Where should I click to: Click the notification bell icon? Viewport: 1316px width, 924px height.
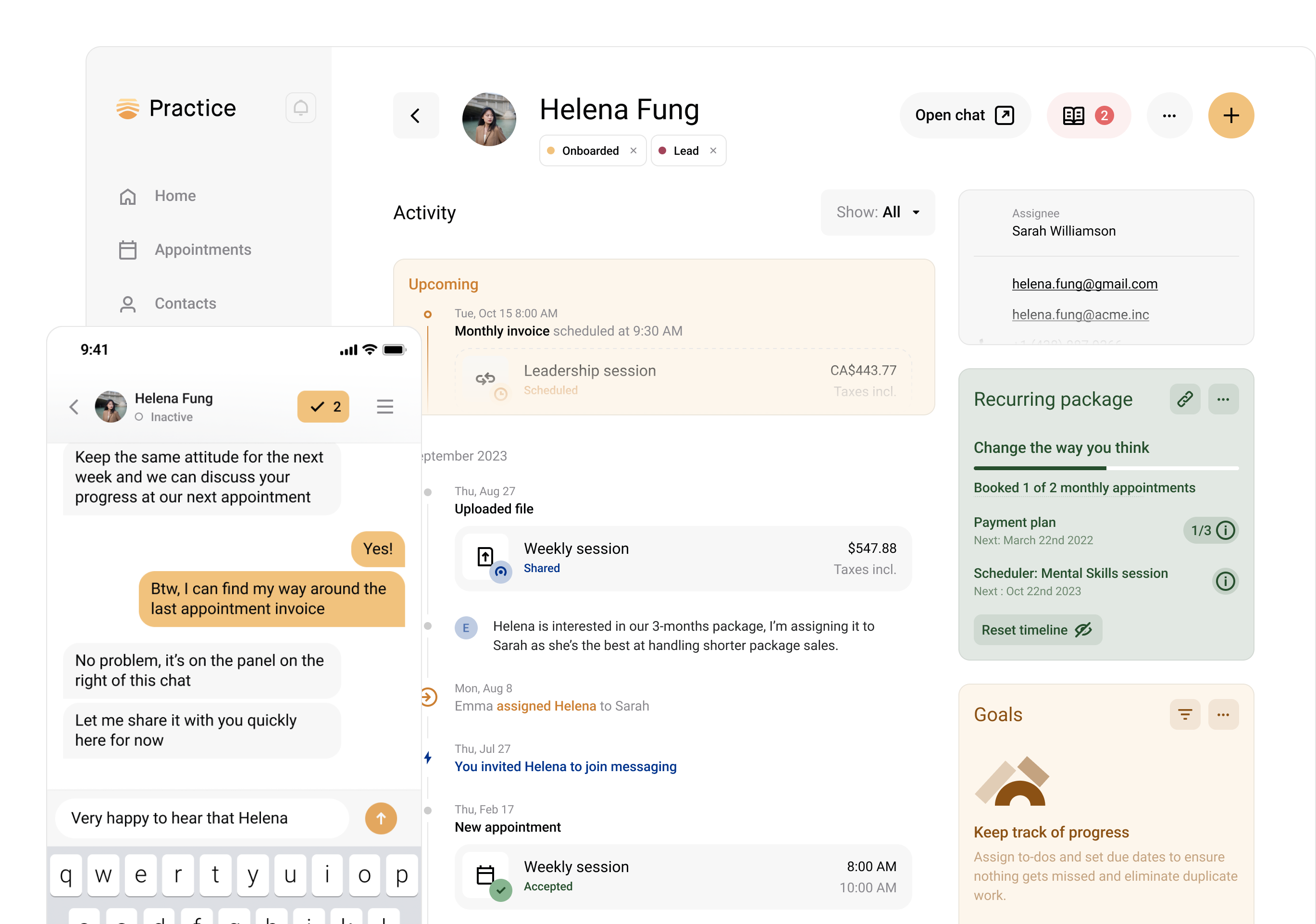click(300, 108)
